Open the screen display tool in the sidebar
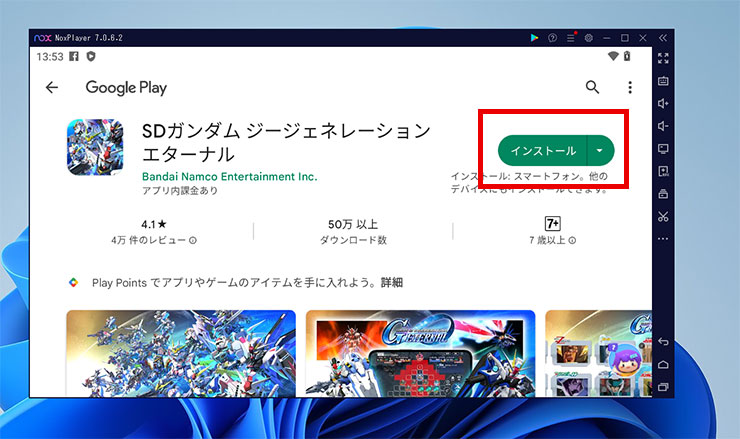The height and width of the screenshot is (439, 740). (x=663, y=149)
